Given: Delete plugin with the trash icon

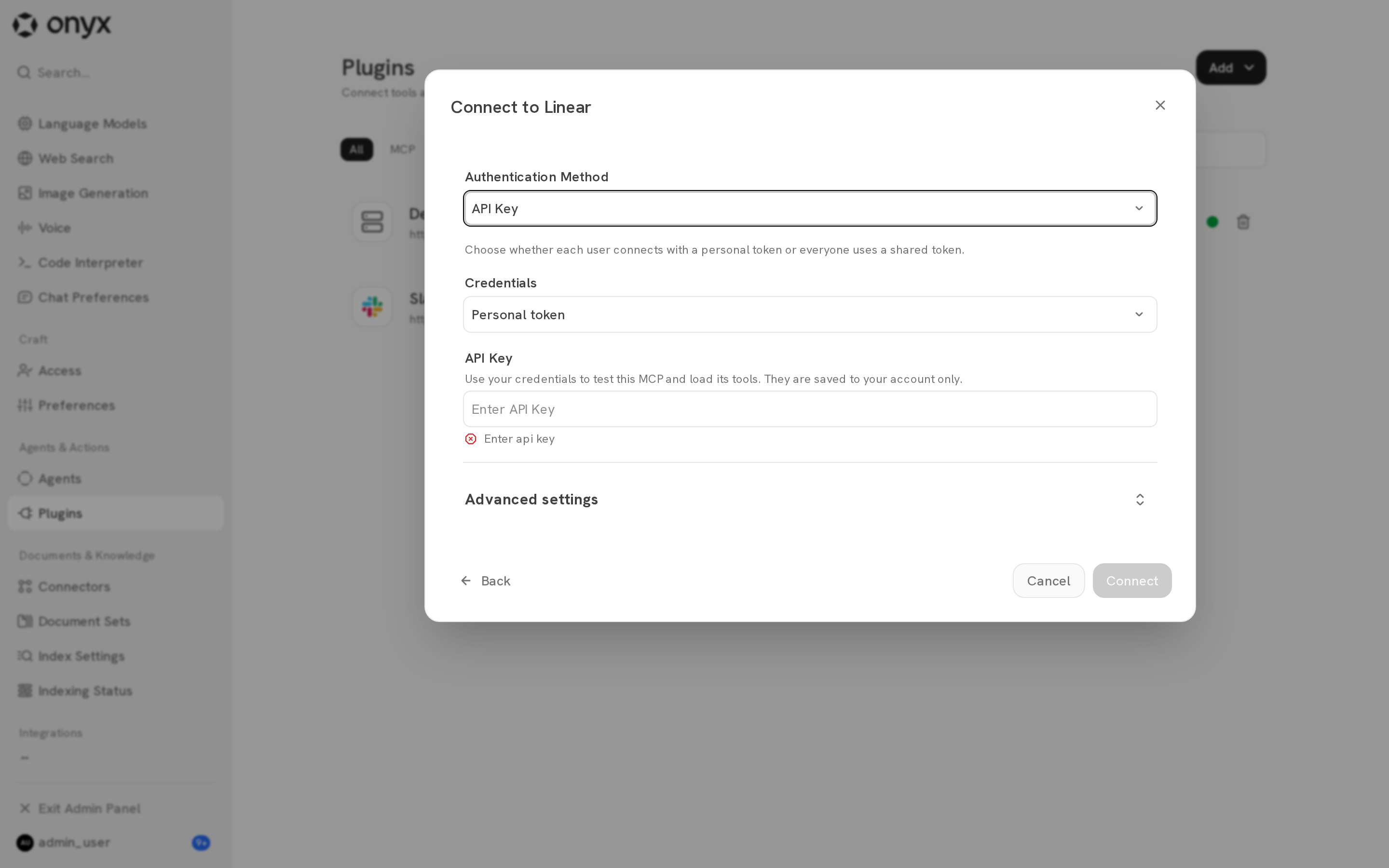Looking at the screenshot, I should click(x=1243, y=222).
